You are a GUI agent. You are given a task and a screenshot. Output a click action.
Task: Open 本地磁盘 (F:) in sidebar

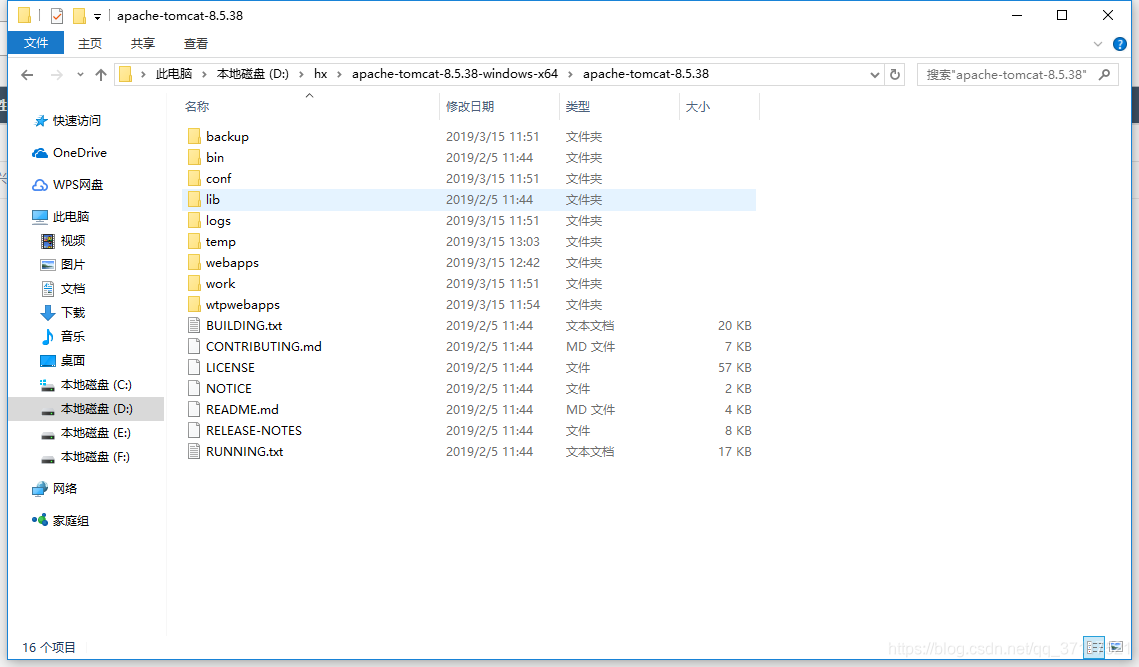[95, 456]
